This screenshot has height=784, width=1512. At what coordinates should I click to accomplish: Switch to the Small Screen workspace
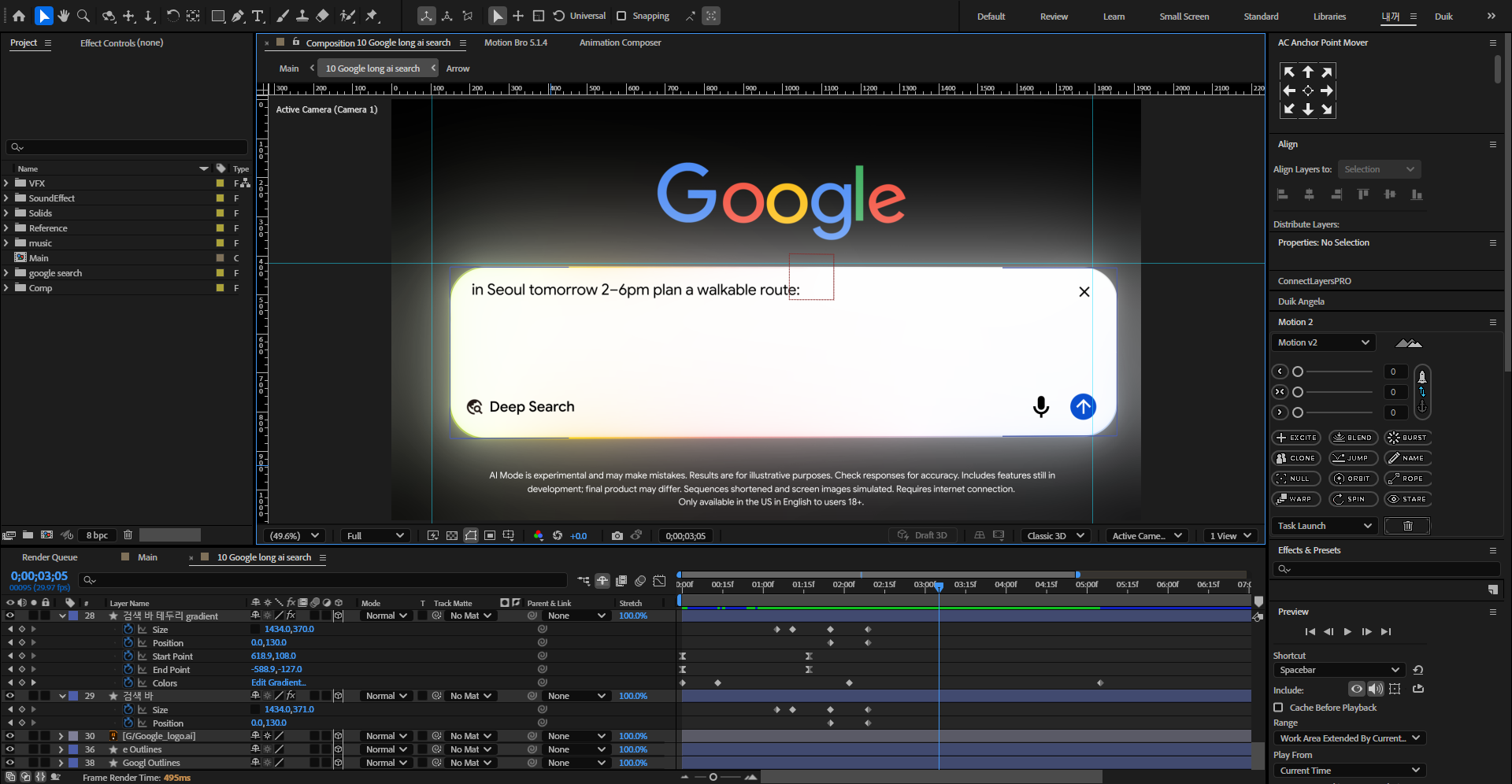click(1184, 17)
